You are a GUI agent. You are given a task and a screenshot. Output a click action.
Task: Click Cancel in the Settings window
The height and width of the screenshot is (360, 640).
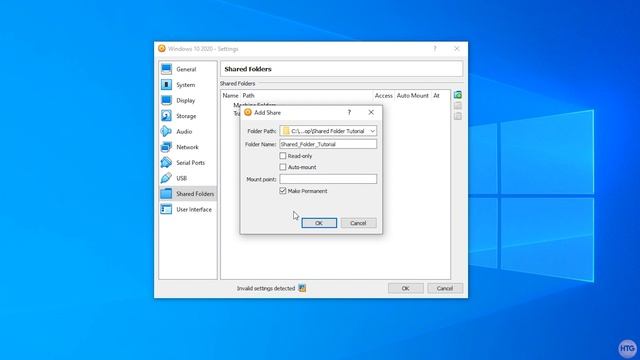[445, 288]
